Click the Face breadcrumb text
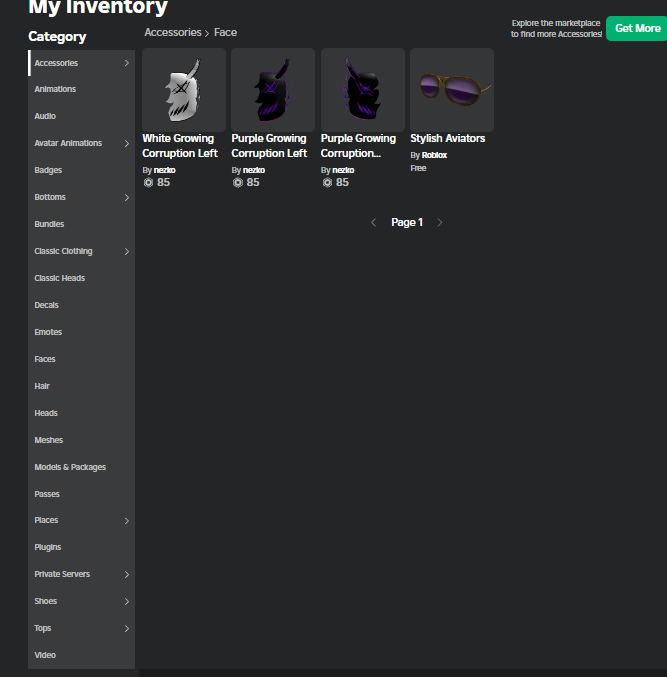This screenshot has height=677, width=667. click(x=225, y=32)
